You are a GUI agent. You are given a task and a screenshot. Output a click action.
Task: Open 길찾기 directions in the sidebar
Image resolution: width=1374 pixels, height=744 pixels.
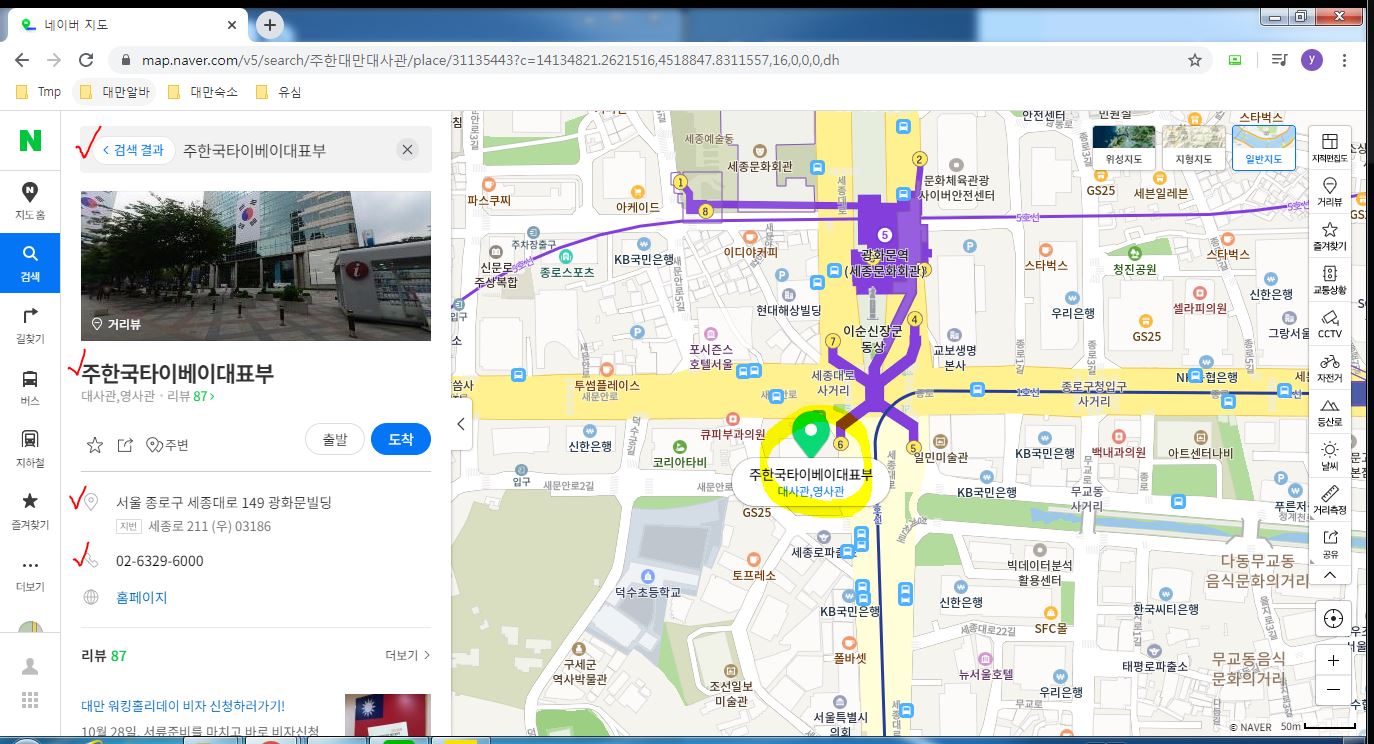click(30, 324)
